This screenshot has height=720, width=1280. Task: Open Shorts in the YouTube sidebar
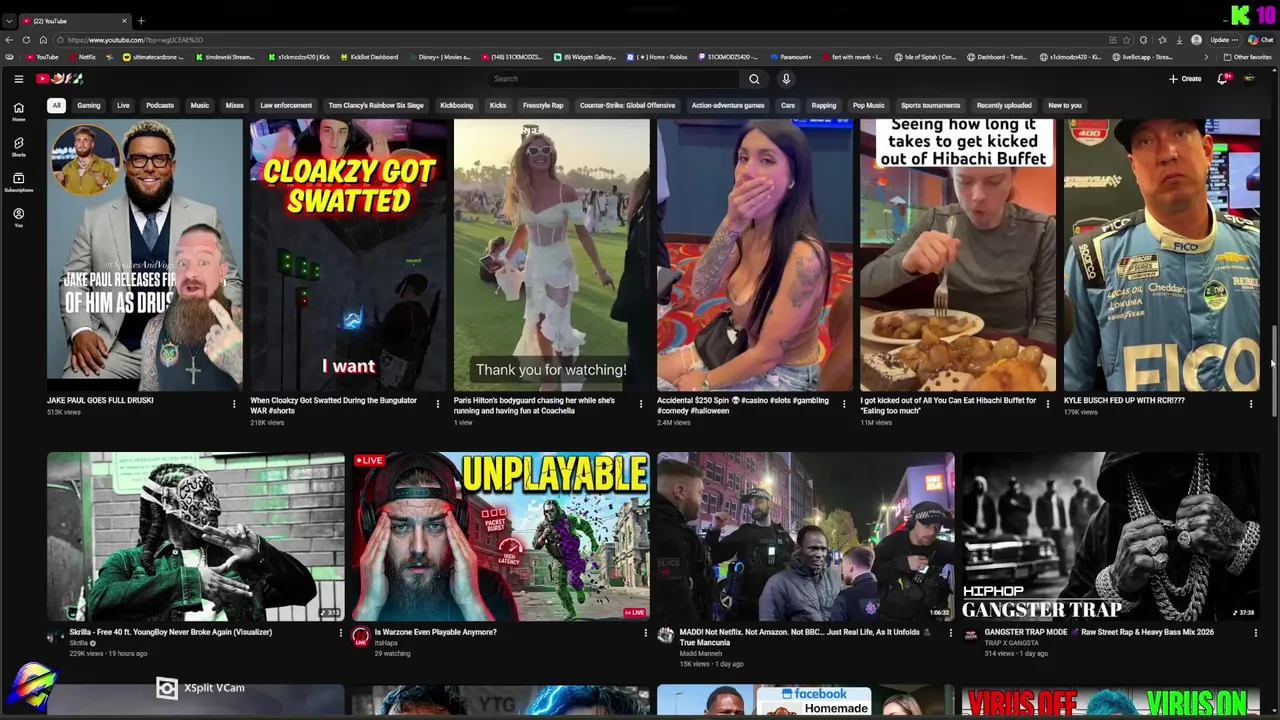pyautogui.click(x=18, y=147)
